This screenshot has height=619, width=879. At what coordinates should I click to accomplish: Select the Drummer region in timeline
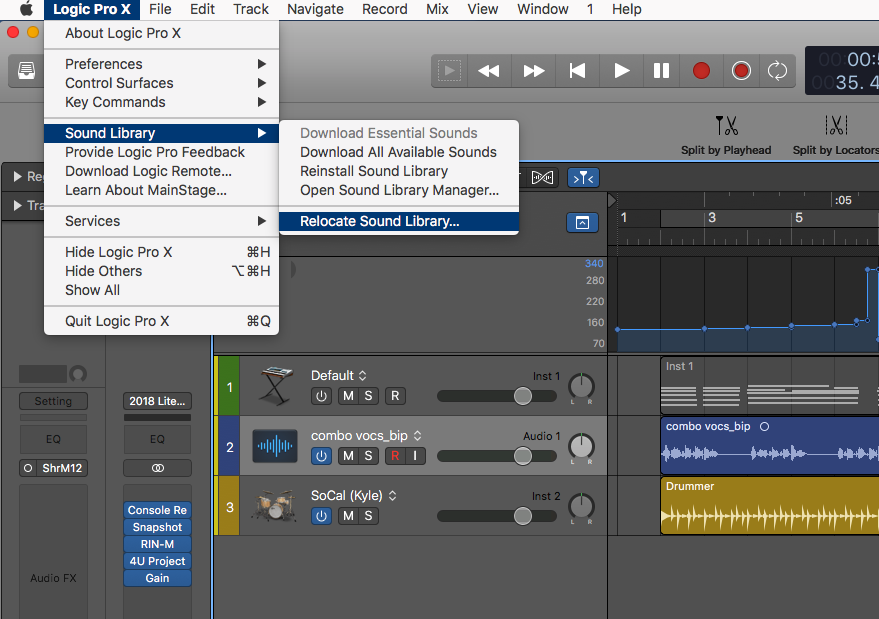tap(770, 506)
